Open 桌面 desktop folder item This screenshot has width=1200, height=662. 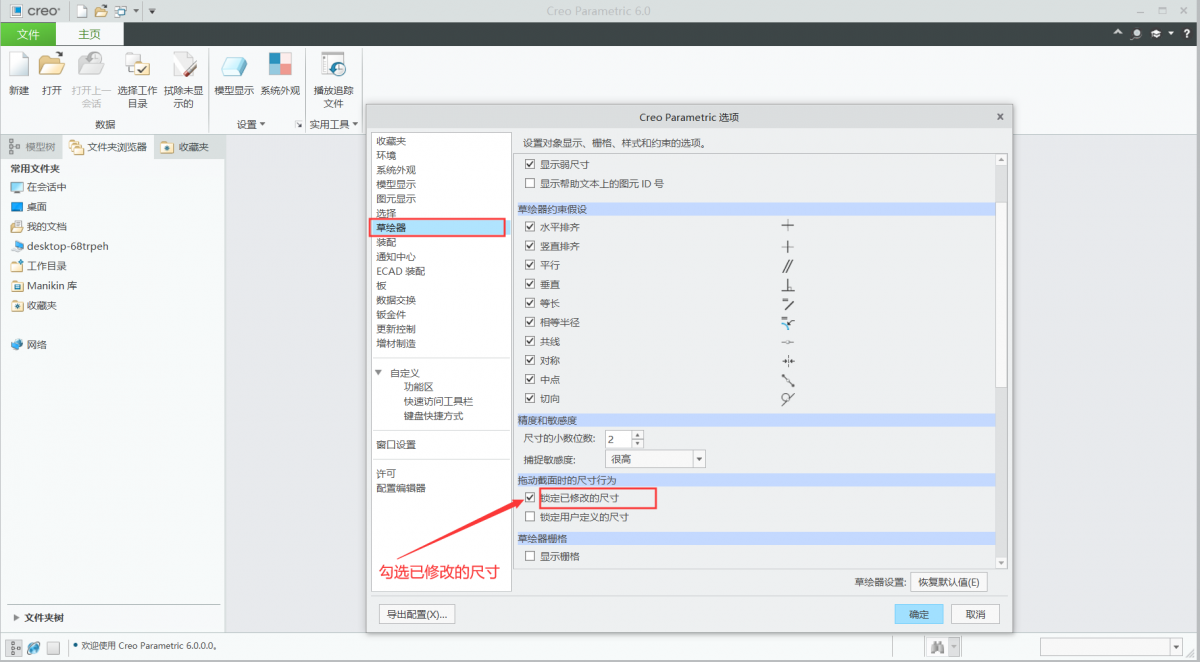tap(28, 207)
